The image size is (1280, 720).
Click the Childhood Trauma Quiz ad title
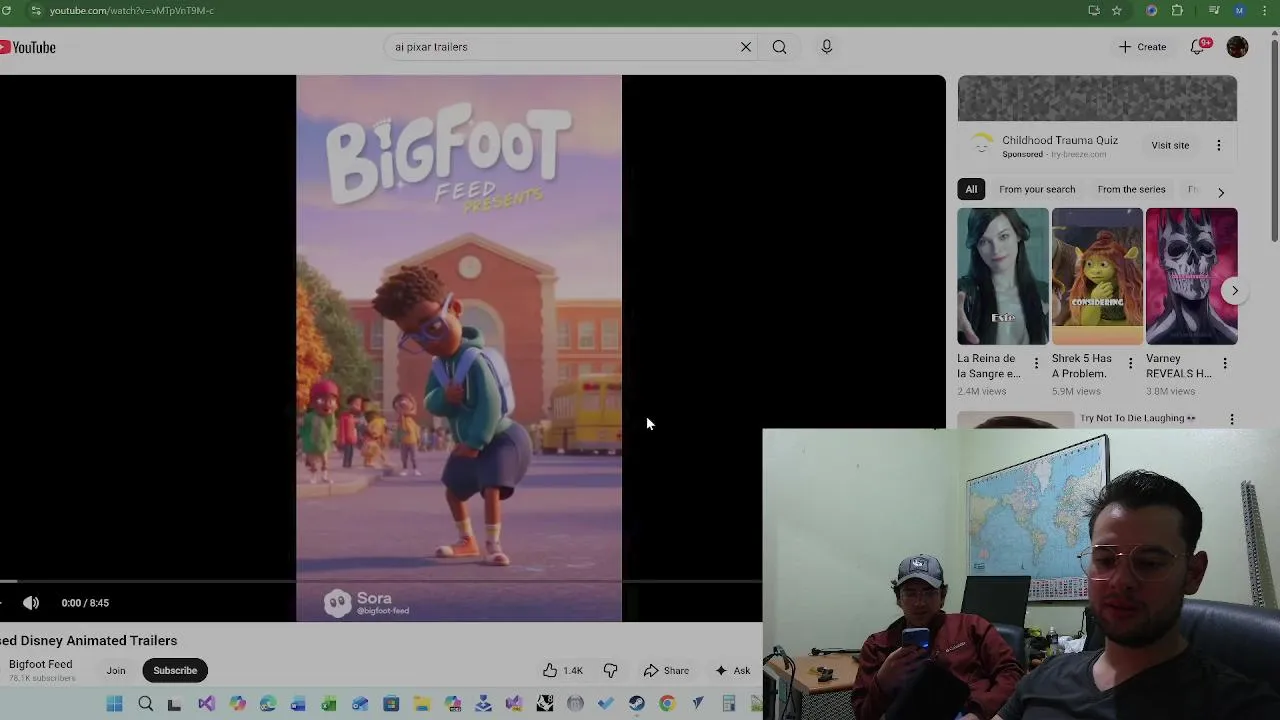[1060, 140]
